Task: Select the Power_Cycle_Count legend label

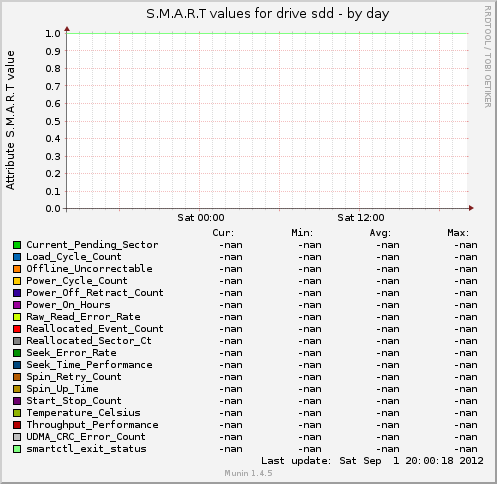Action: (77, 281)
